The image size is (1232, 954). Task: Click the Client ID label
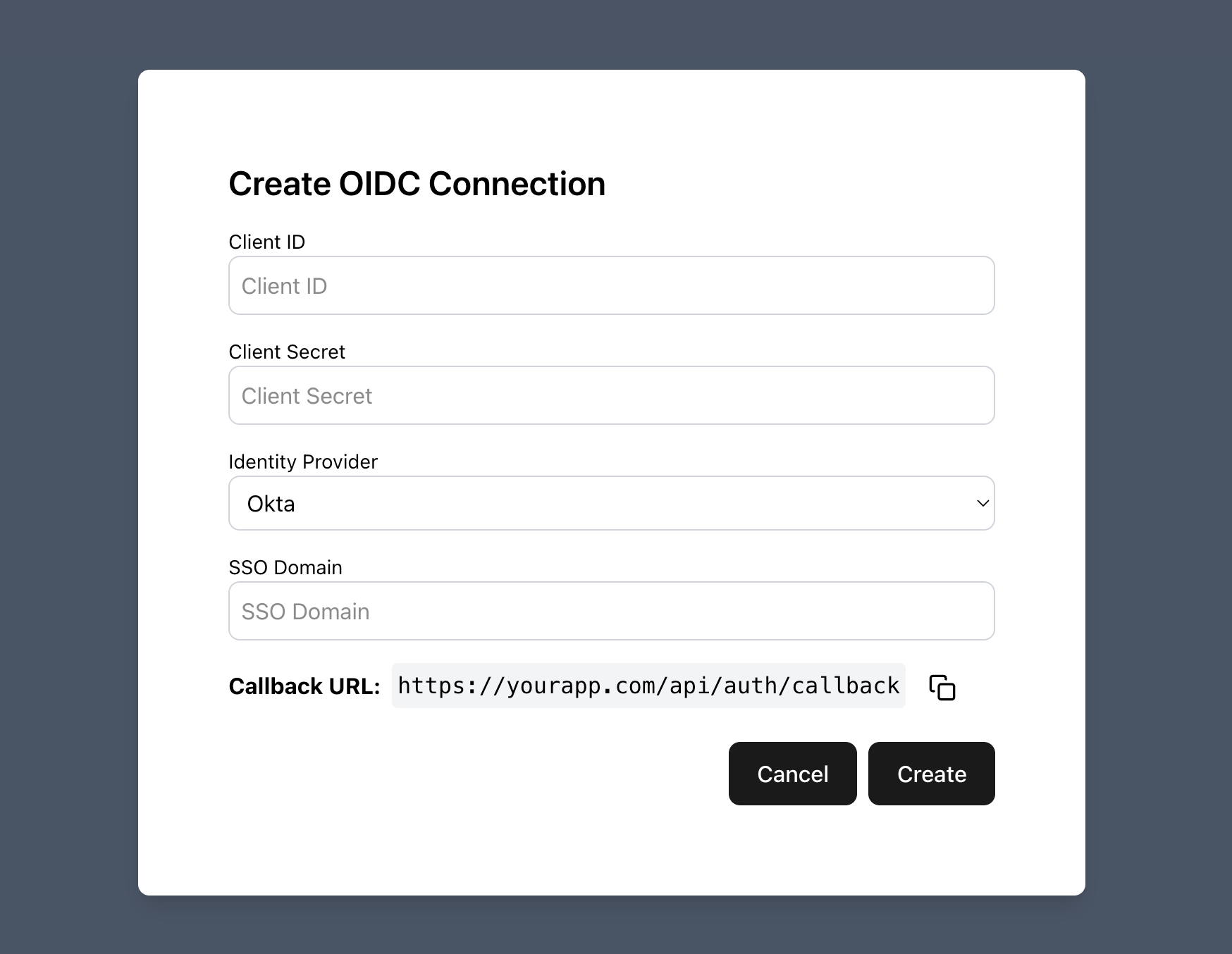click(x=266, y=242)
